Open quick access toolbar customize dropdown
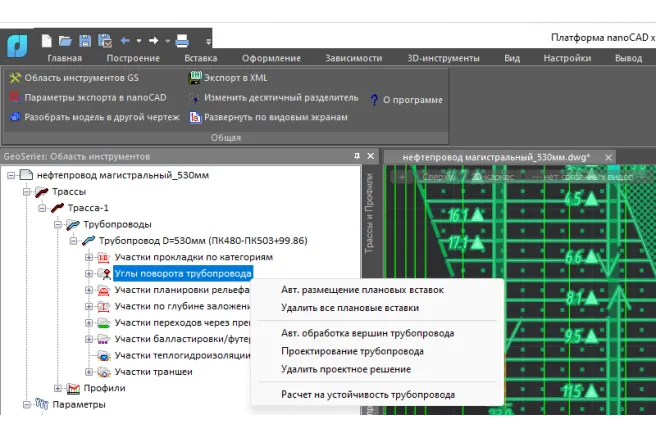The image size is (656, 436). [208, 42]
